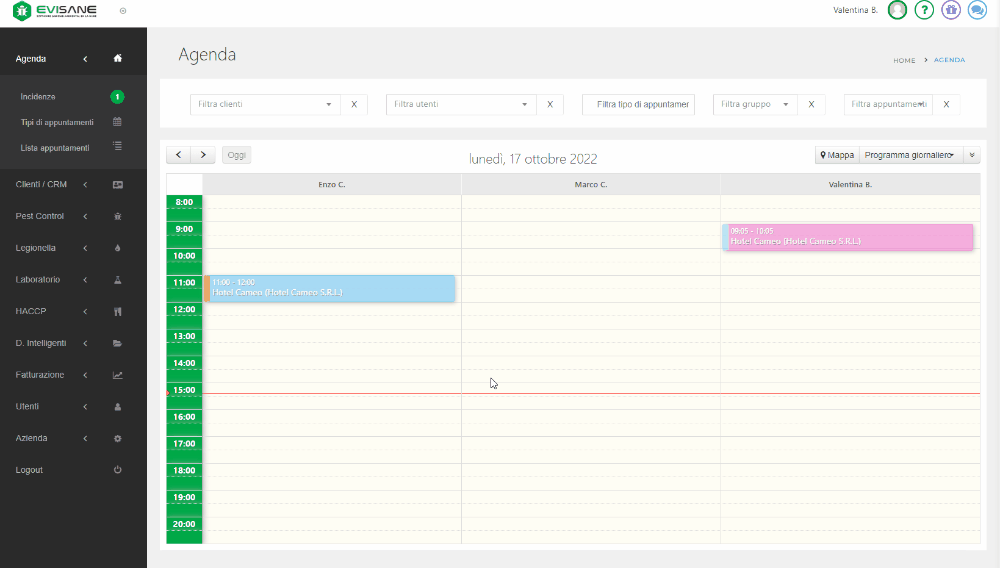Open the Programma giornaliero view dropdown
Viewport: 1000px width, 568px height.
pos(910,155)
